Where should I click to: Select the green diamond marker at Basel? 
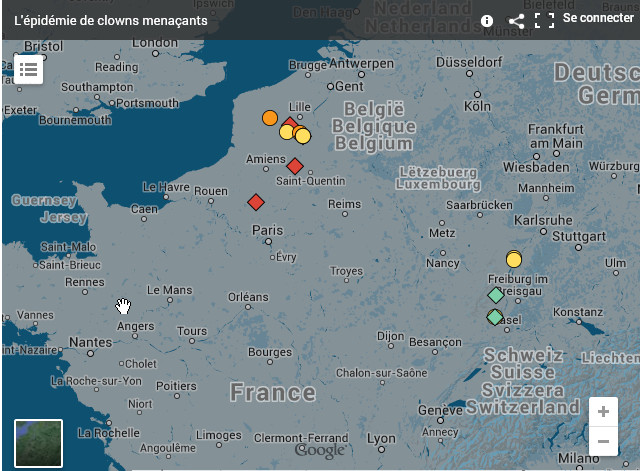[x=494, y=317]
